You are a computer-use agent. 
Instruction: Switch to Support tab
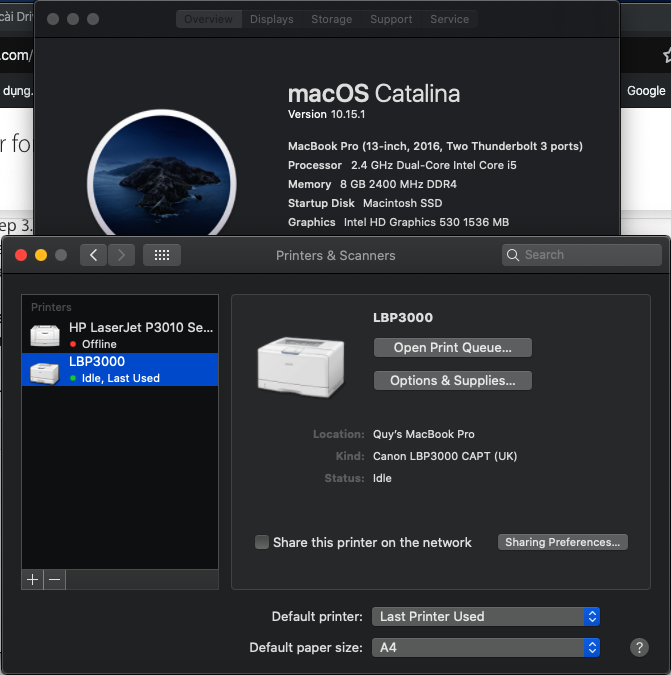391,19
